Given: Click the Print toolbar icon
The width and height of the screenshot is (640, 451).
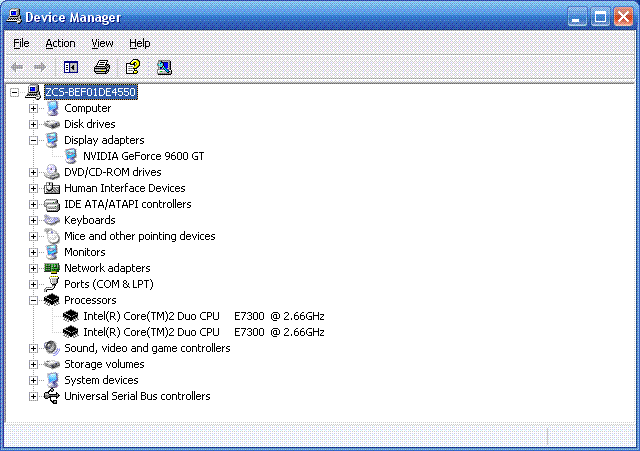Looking at the screenshot, I should (x=102, y=67).
